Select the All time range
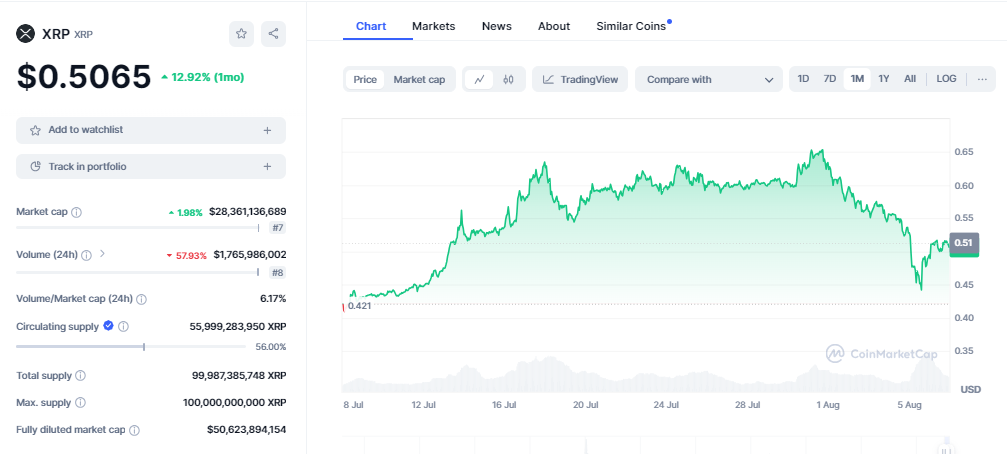This screenshot has width=1007, height=454. [909, 79]
